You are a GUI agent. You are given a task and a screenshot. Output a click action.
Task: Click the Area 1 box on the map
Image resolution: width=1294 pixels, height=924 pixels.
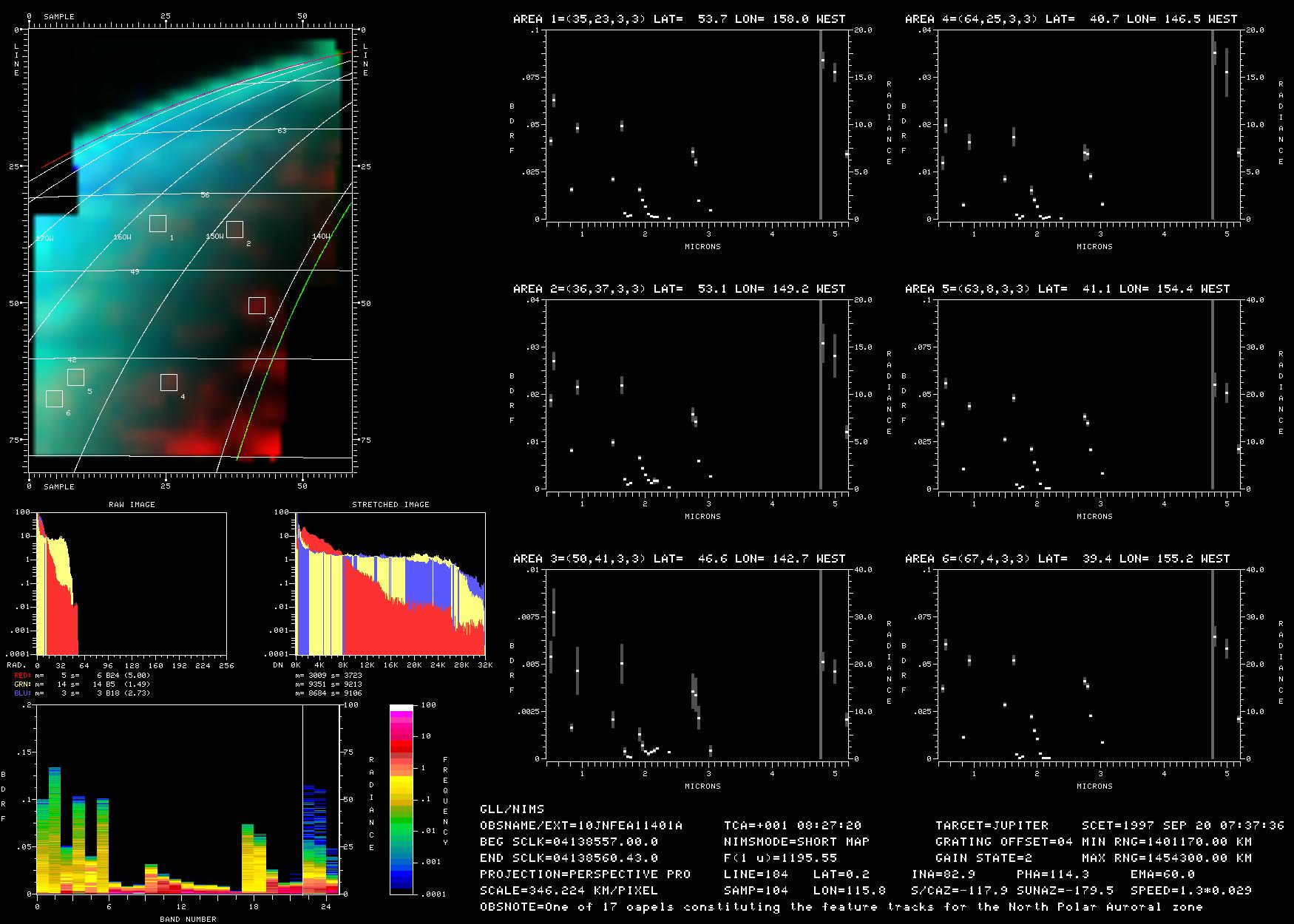click(x=157, y=224)
